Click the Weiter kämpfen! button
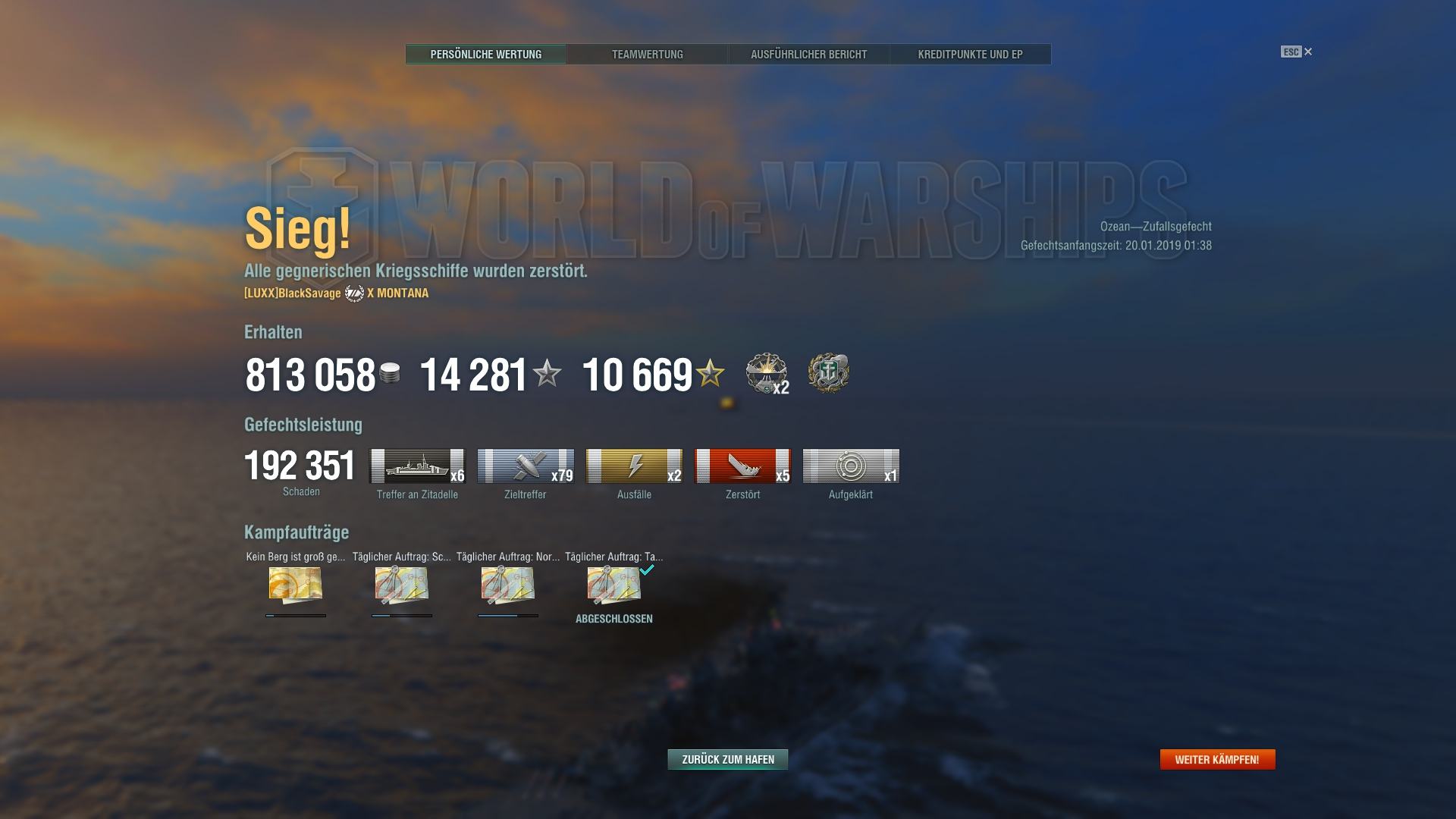 pos(1218,759)
